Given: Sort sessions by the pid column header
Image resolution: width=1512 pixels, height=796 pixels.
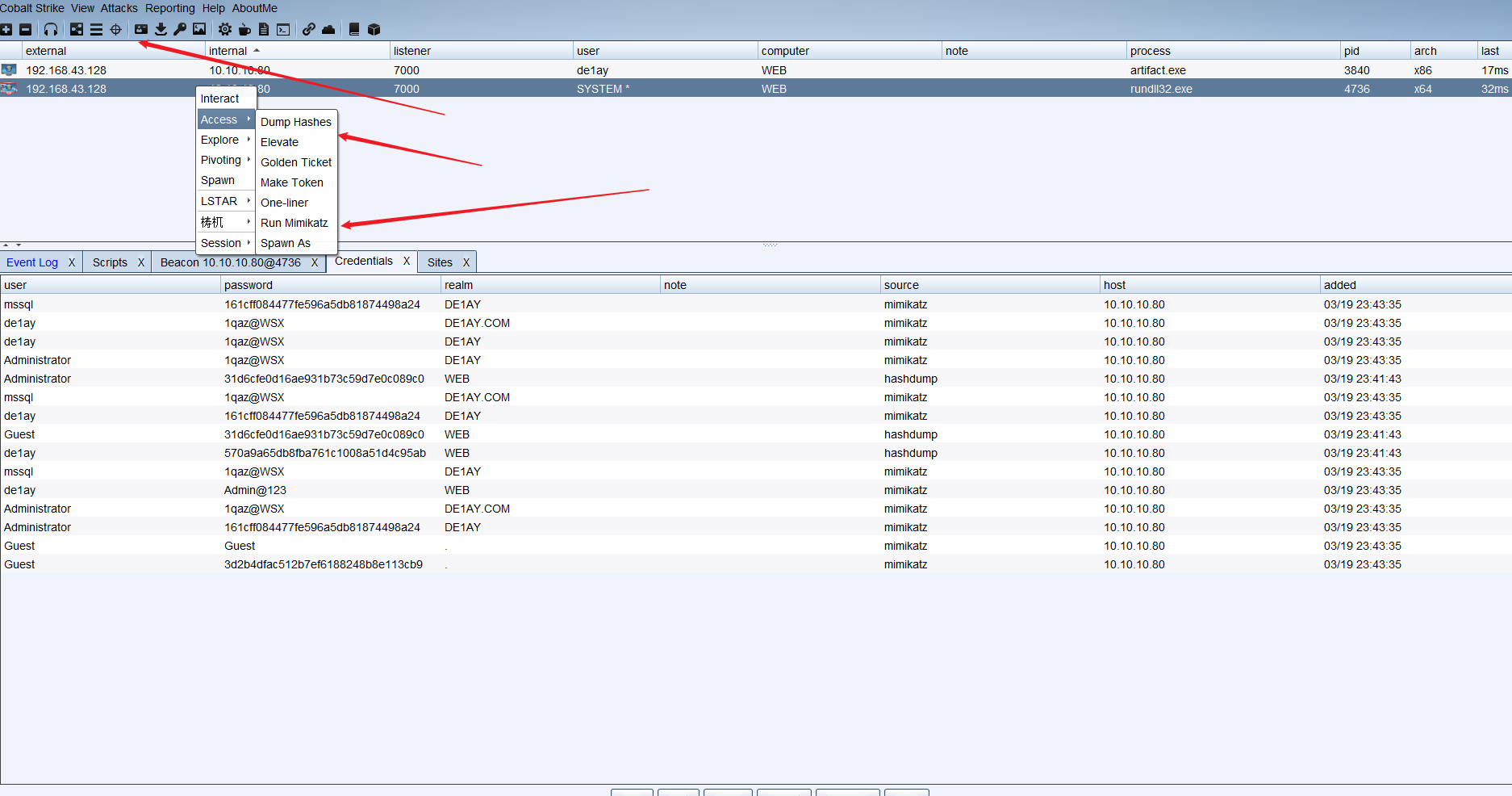Looking at the screenshot, I should tap(1376, 51).
